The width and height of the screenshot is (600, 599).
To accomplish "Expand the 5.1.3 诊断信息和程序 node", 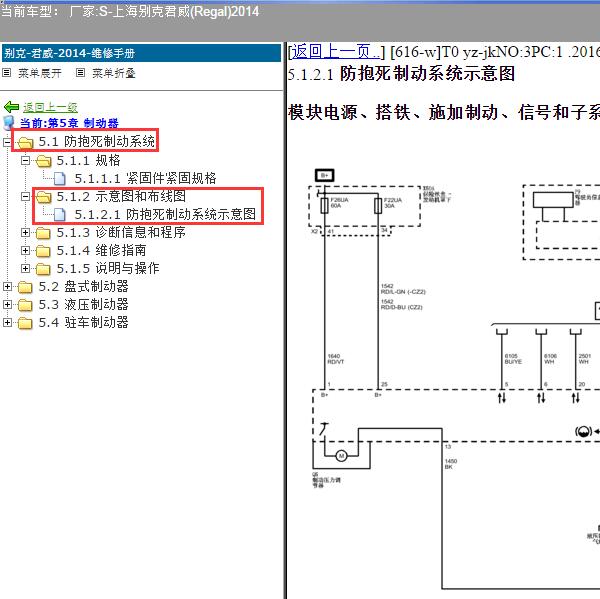I will tap(25, 232).
